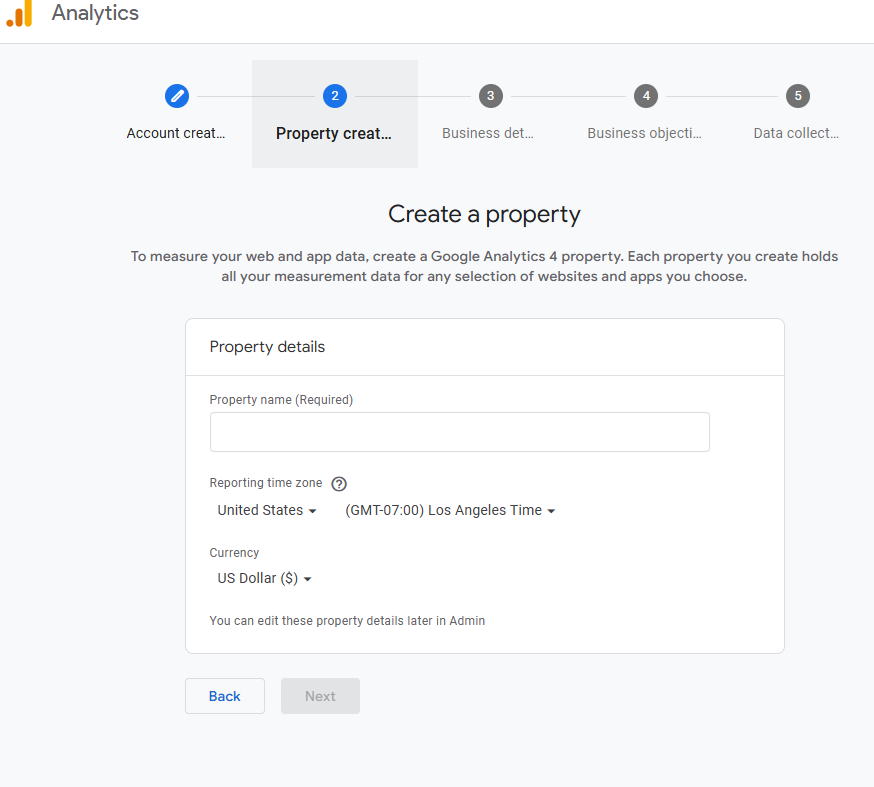Screen dimensions: 874x787
Task: Click the Property name (Required) label
Action: coord(281,400)
